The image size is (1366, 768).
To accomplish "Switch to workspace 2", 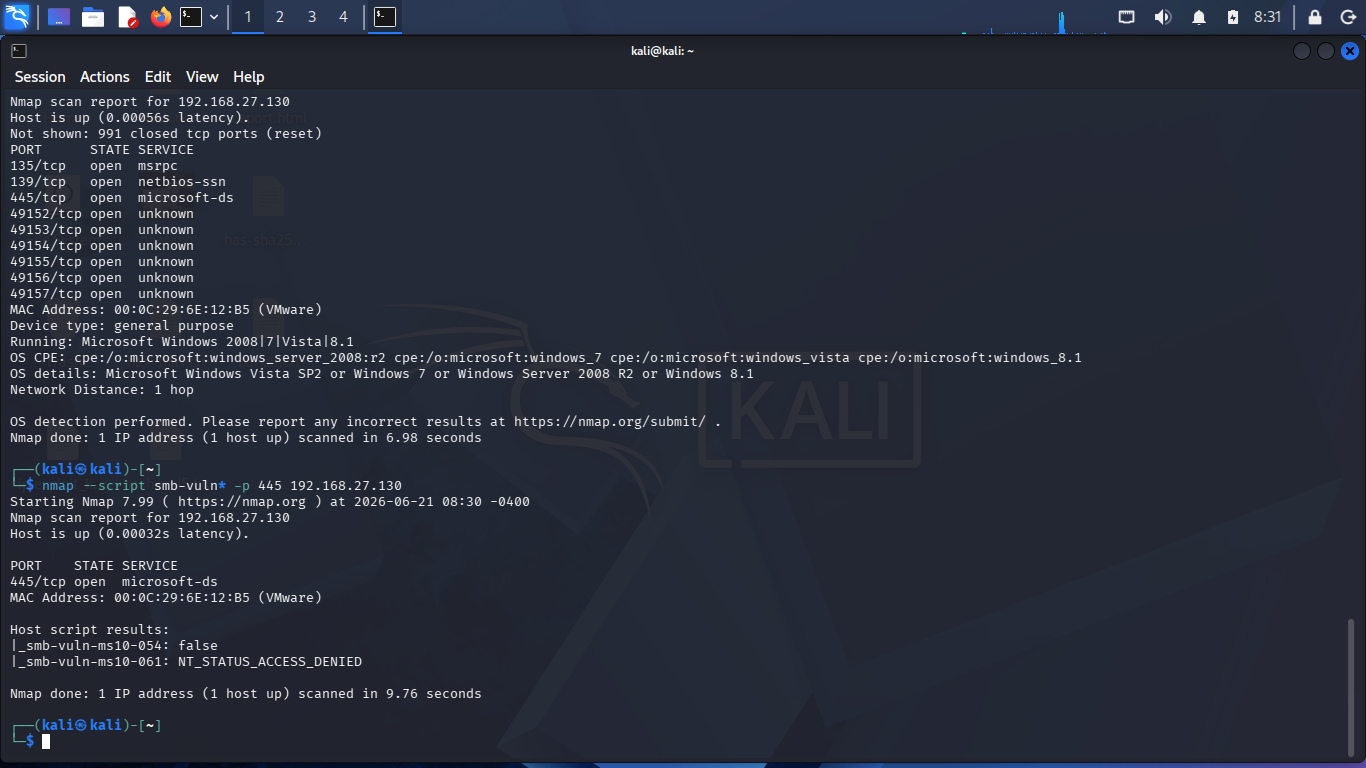I will [279, 17].
